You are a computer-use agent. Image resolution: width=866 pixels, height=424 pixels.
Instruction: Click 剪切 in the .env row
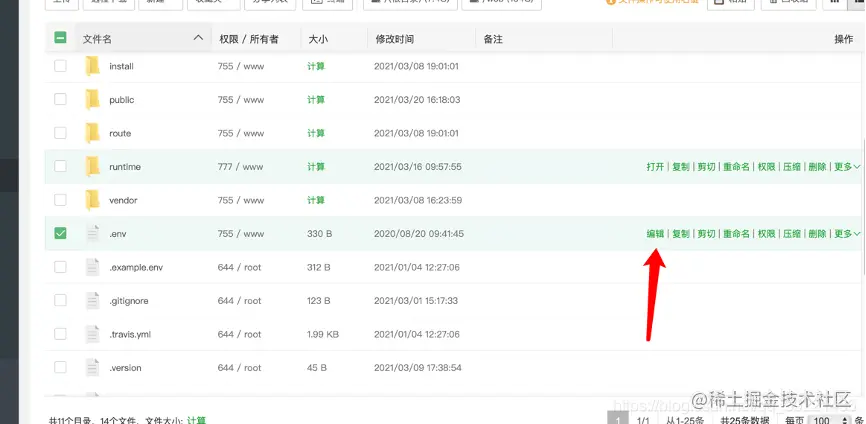[x=706, y=234]
